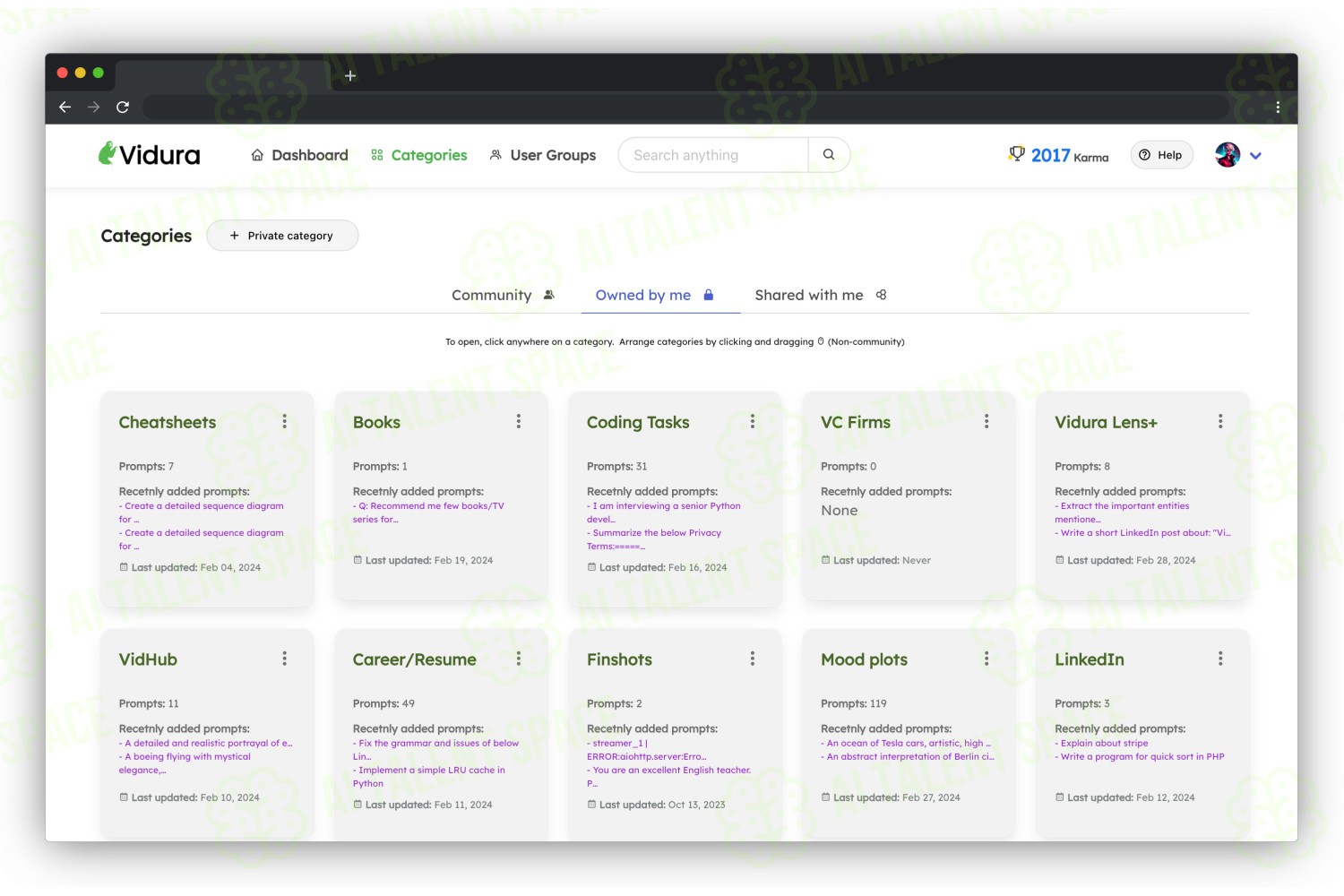Switch to the Community tab
This screenshot has height=896, width=1344.
tap(504, 295)
